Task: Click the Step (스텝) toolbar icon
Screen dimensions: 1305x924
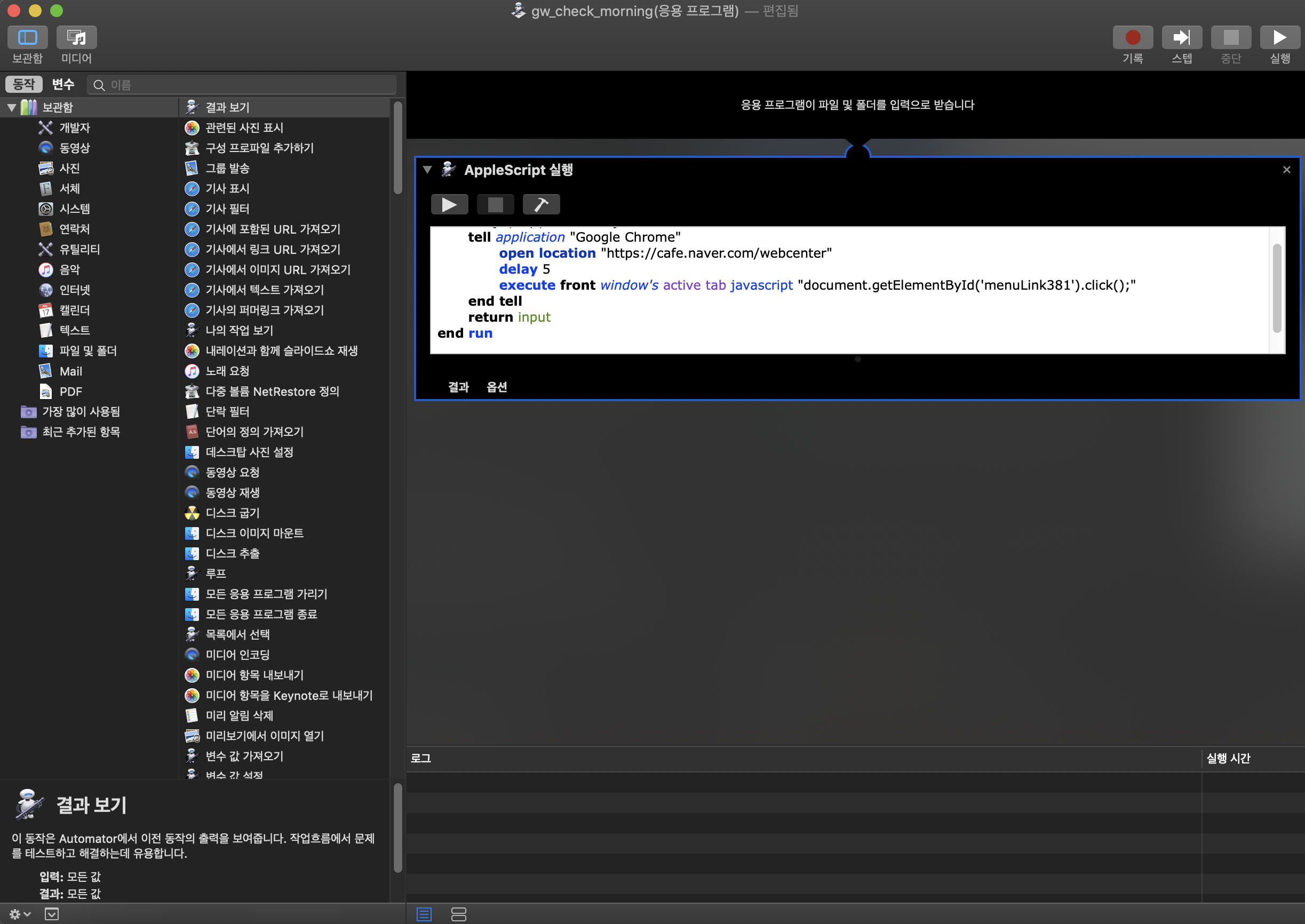Action: click(1182, 37)
